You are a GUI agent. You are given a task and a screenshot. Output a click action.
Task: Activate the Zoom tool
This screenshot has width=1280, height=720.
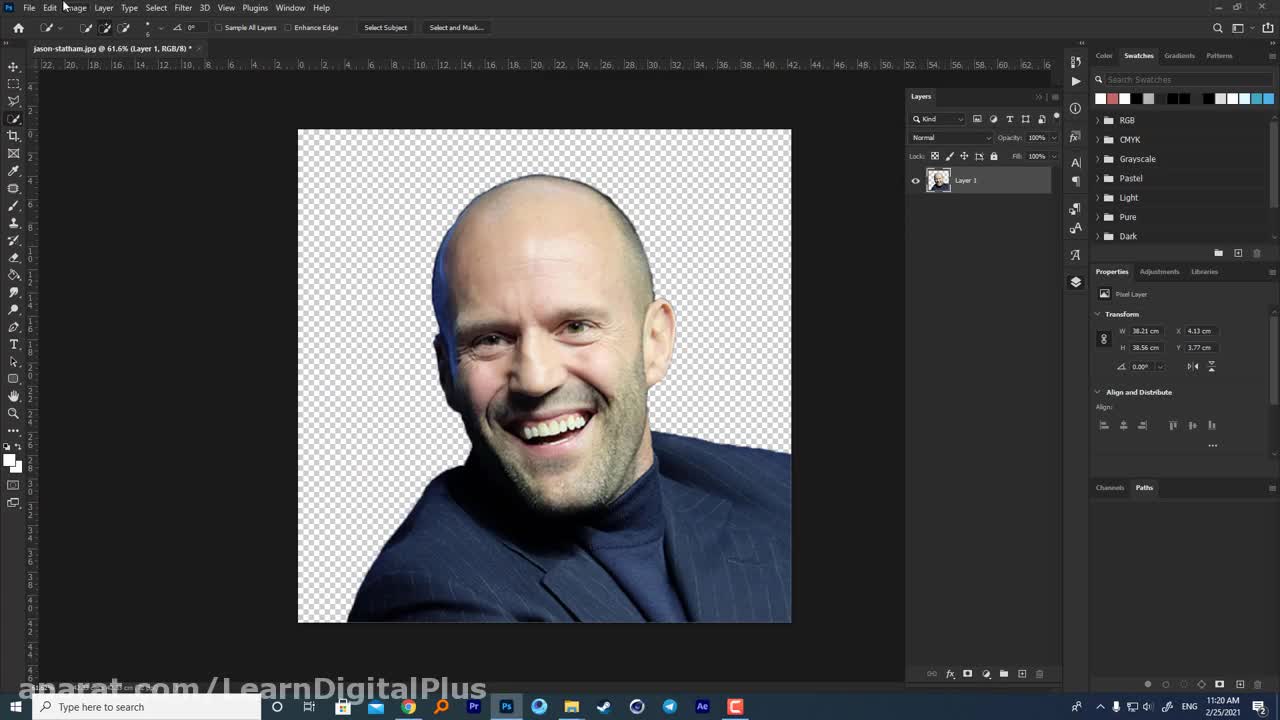[14, 413]
